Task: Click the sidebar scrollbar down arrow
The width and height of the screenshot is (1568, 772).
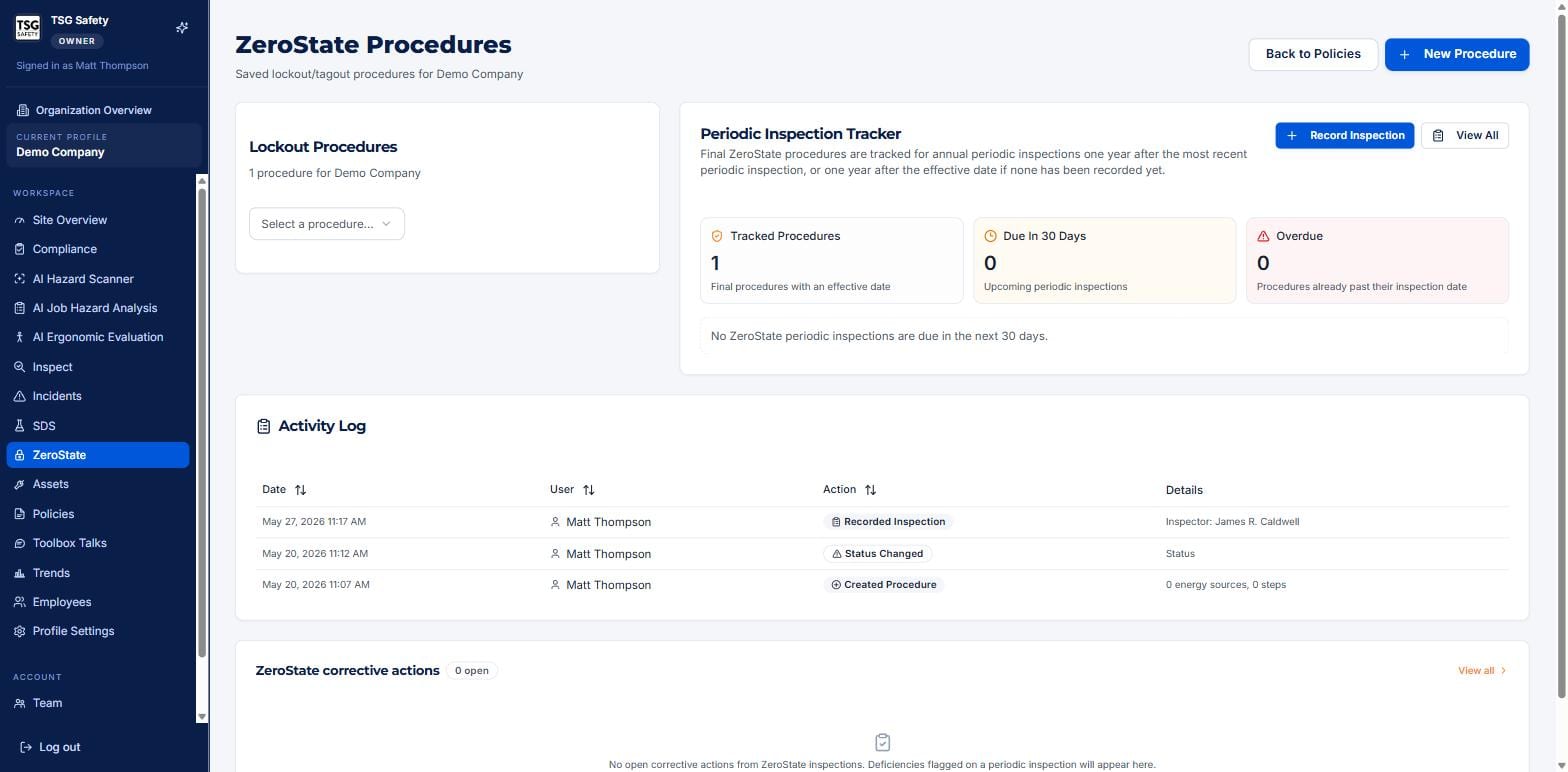Action: [202, 717]
